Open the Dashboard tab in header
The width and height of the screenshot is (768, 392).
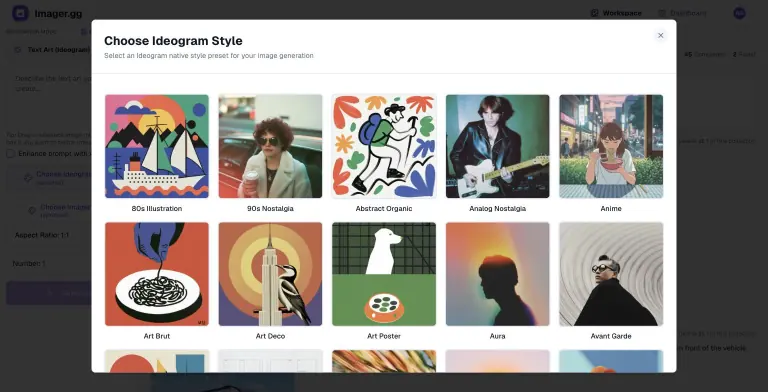coord(682,13)
